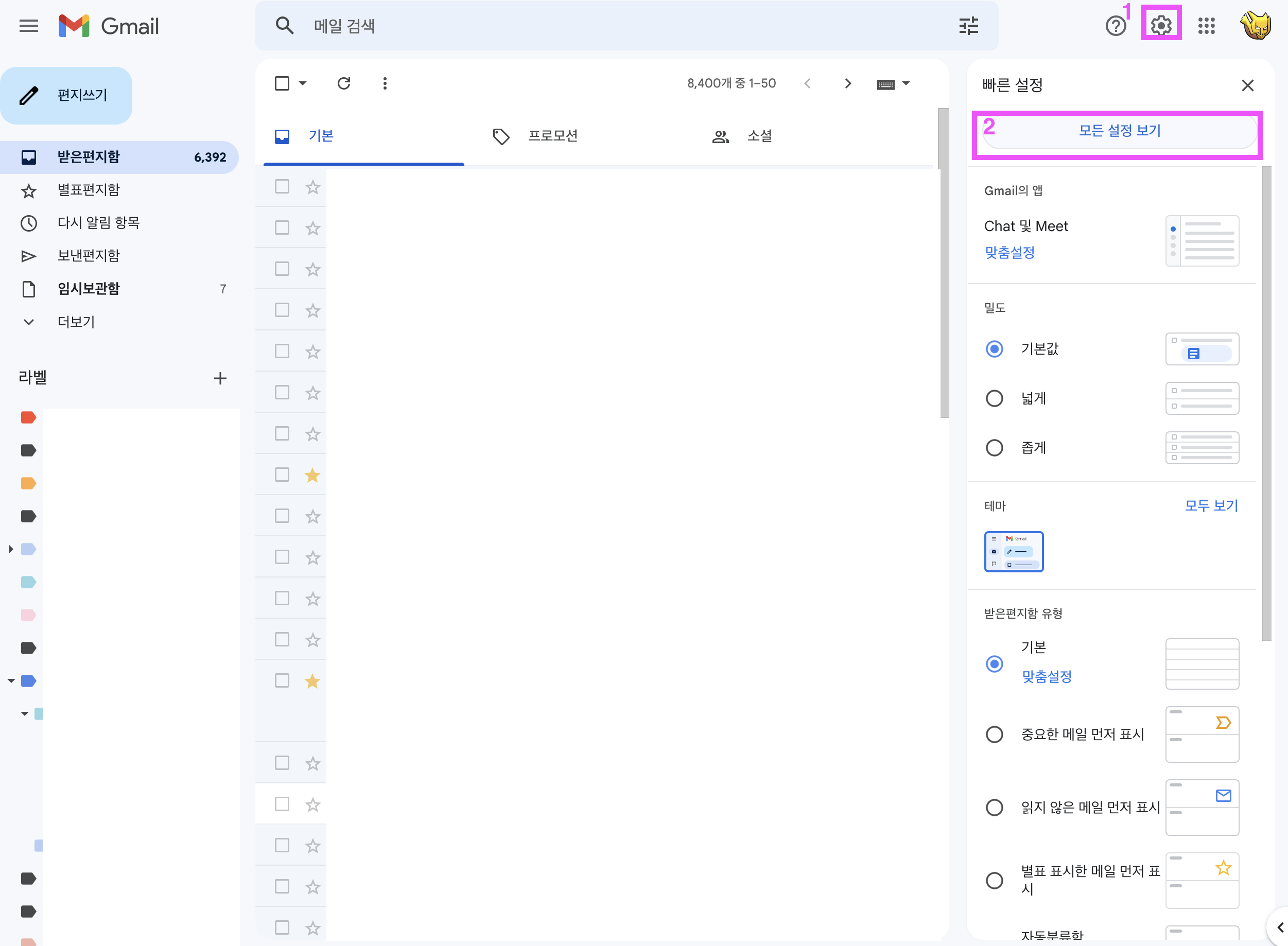Click 모두 보기 link next to 테마
This screenshot has width=1288, height=946.
tap(1211, 505)
